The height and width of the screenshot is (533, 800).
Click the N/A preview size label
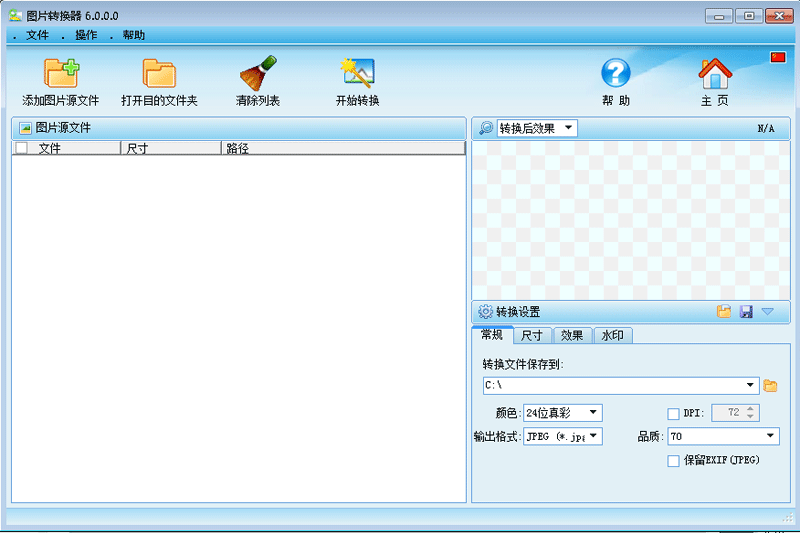pos(765,129)
